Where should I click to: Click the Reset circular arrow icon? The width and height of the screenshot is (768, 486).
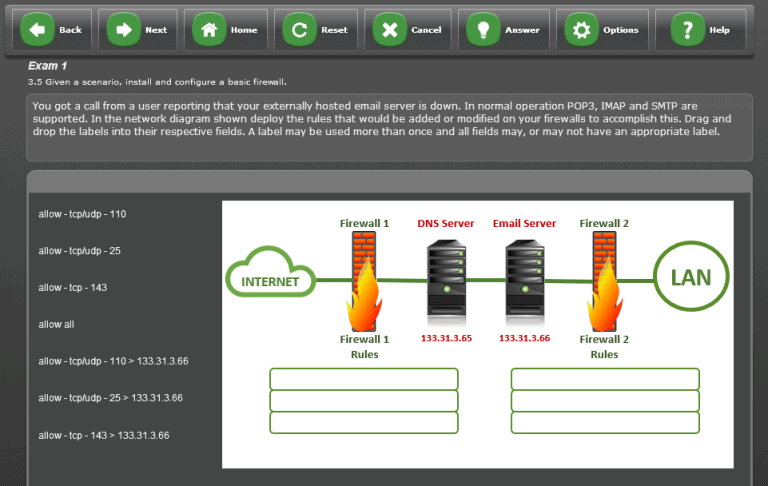[299, 30]
